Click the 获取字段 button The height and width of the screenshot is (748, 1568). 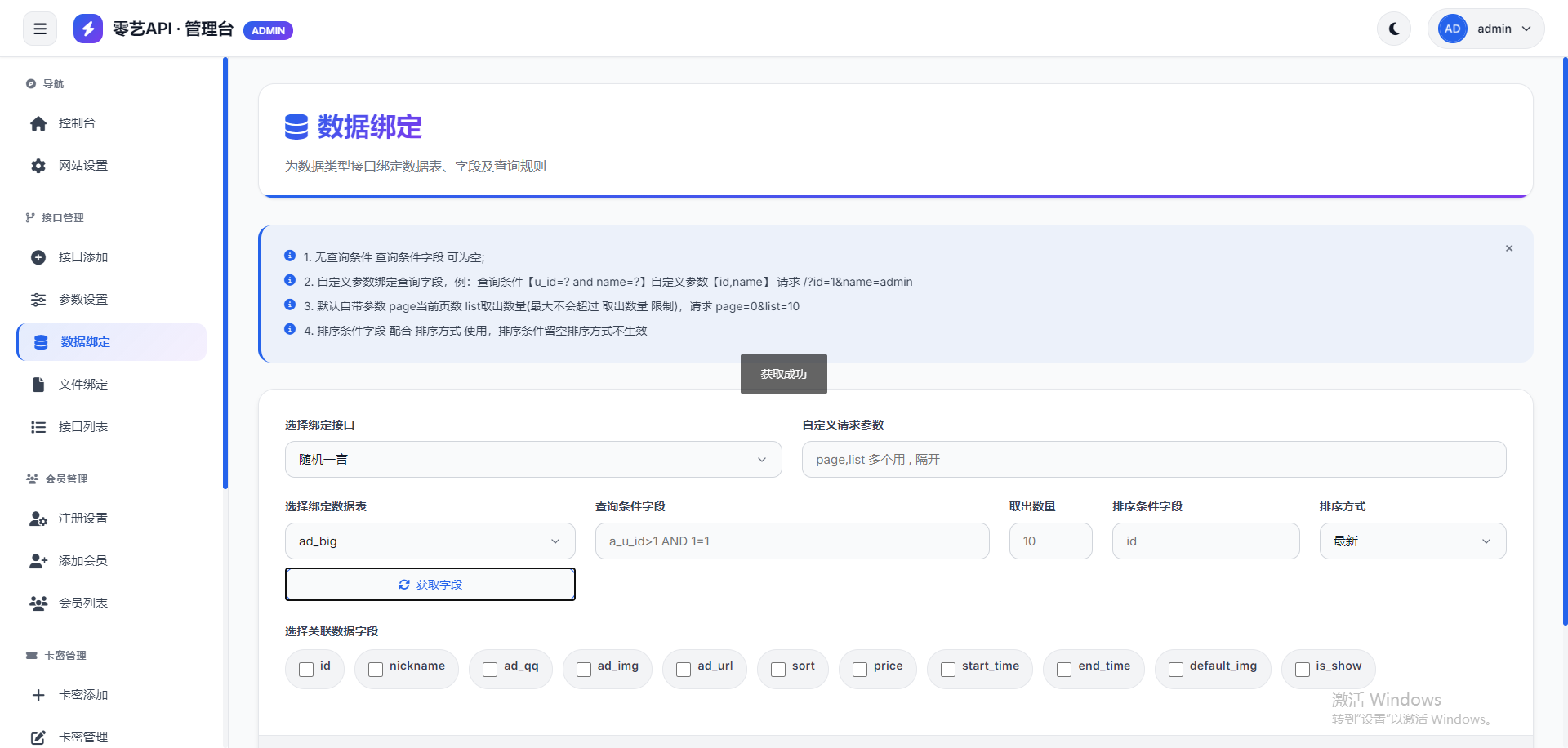point(430,585)
